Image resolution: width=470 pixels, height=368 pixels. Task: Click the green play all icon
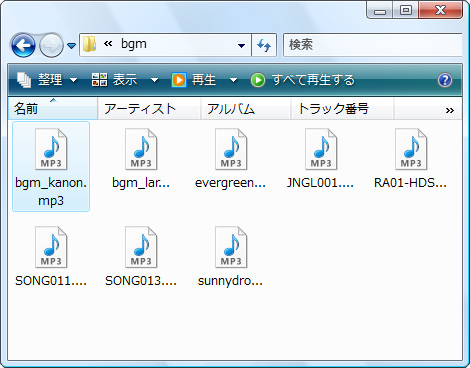point(258,80)
